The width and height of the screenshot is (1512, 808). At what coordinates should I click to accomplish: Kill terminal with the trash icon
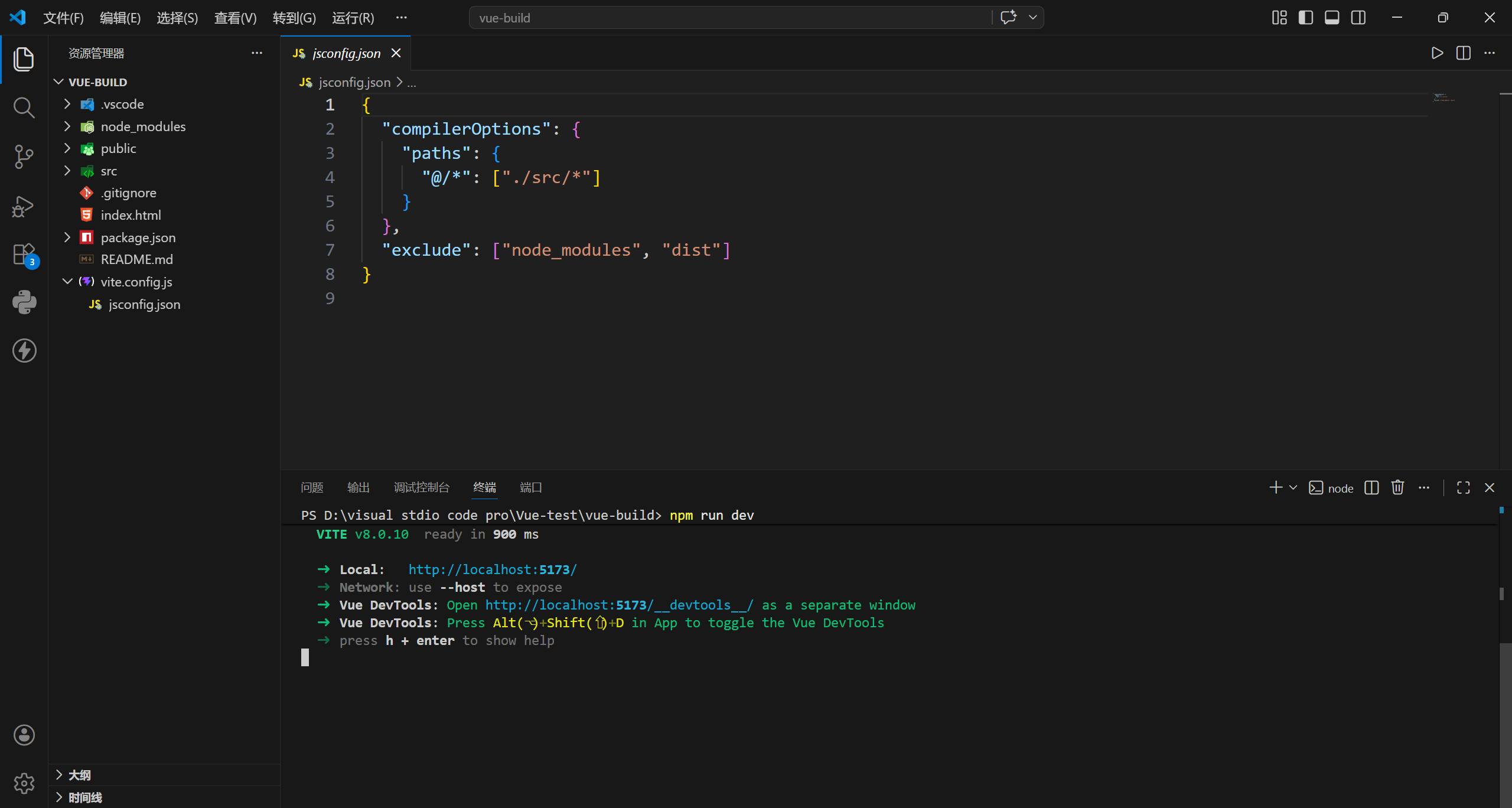(x=1397, y=487)
